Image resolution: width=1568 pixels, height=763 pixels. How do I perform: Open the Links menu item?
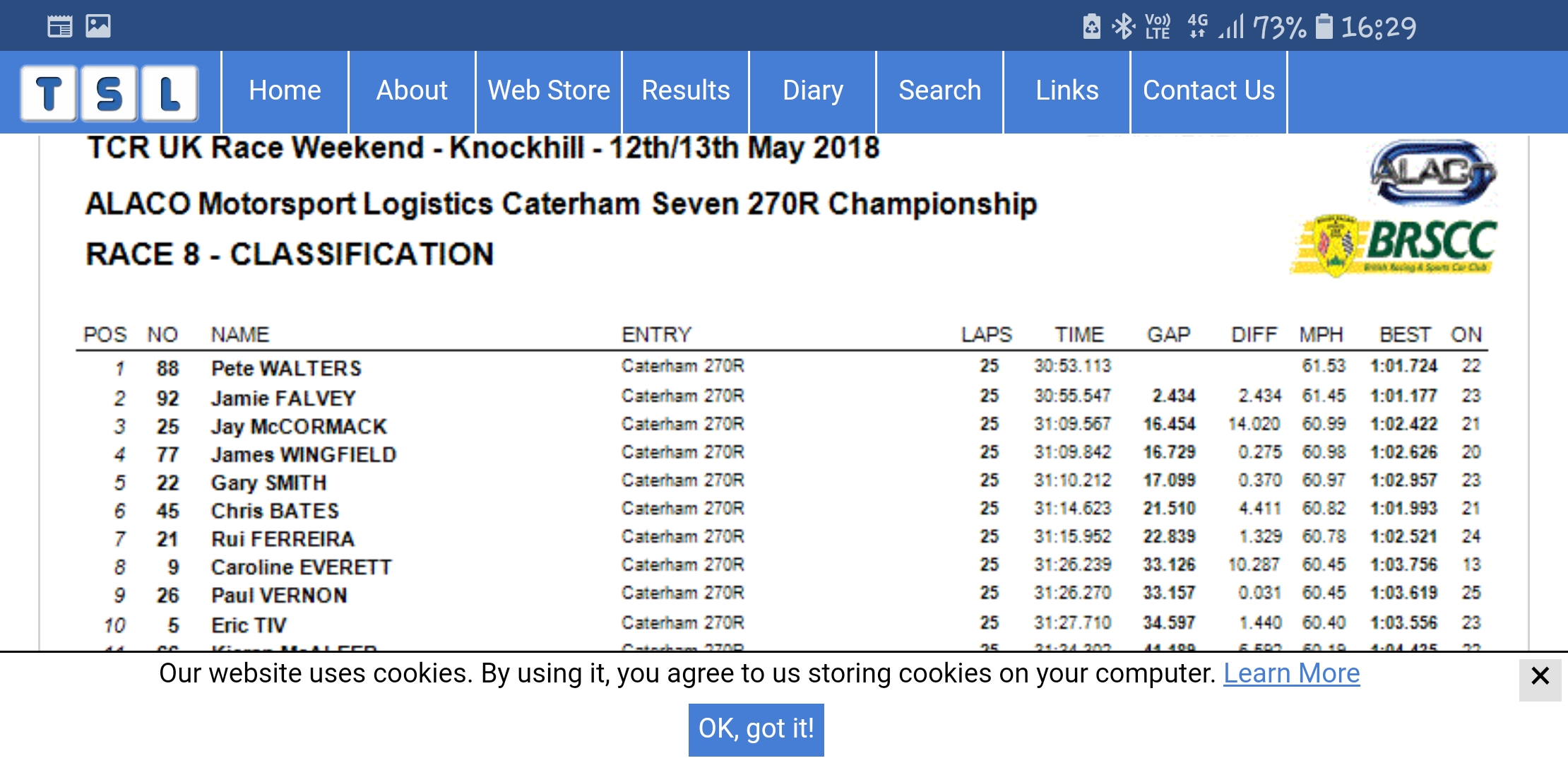coord(1067,91)
